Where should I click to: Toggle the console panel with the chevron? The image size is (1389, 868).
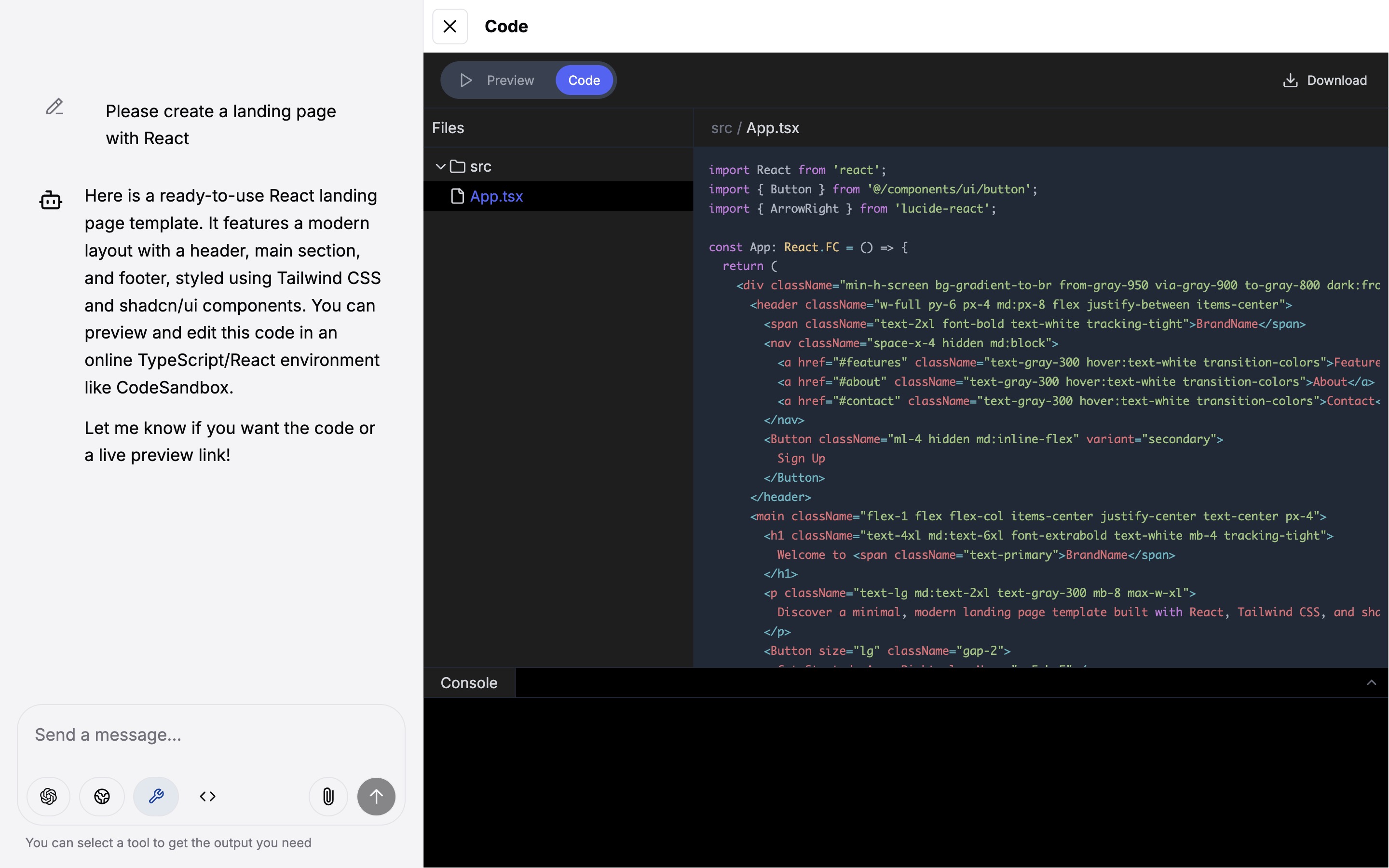1371,682
